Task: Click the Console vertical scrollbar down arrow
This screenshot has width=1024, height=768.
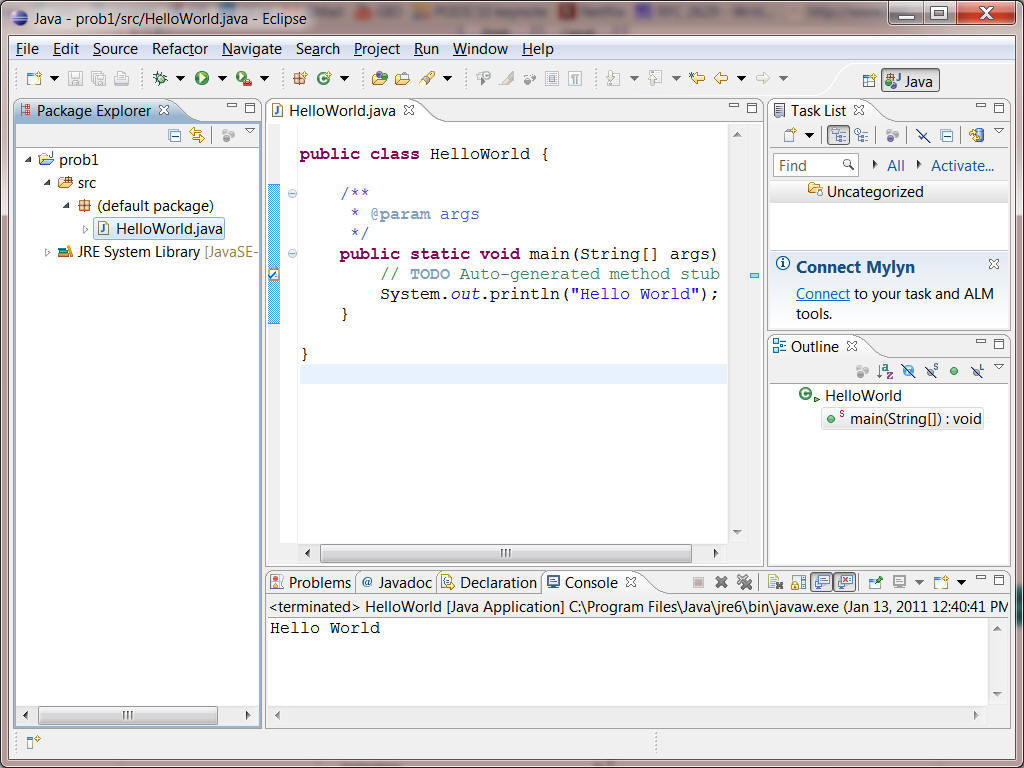Action: tap(997, 694)
